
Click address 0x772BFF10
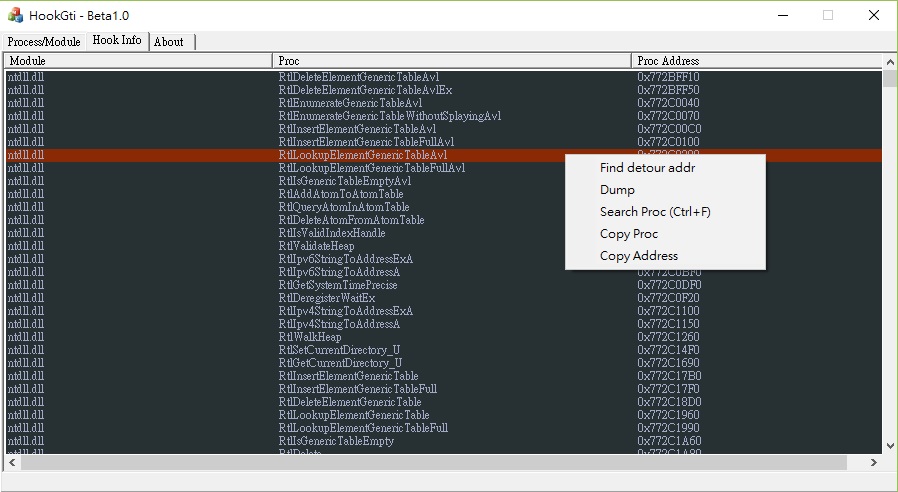pyautogui.click(x=668, y=77)
